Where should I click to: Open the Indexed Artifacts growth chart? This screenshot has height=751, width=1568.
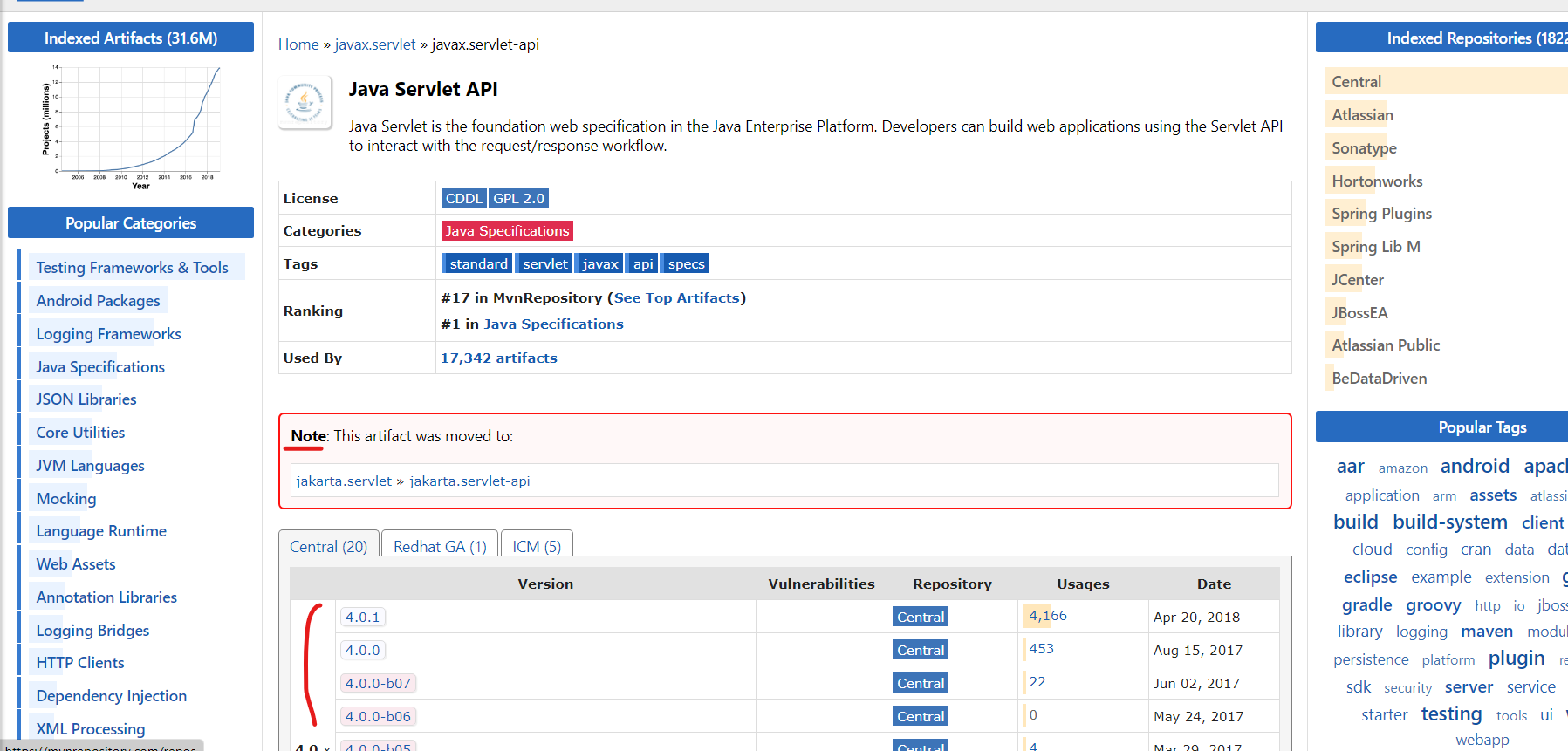pyautogui.click(x=131, y=126)
